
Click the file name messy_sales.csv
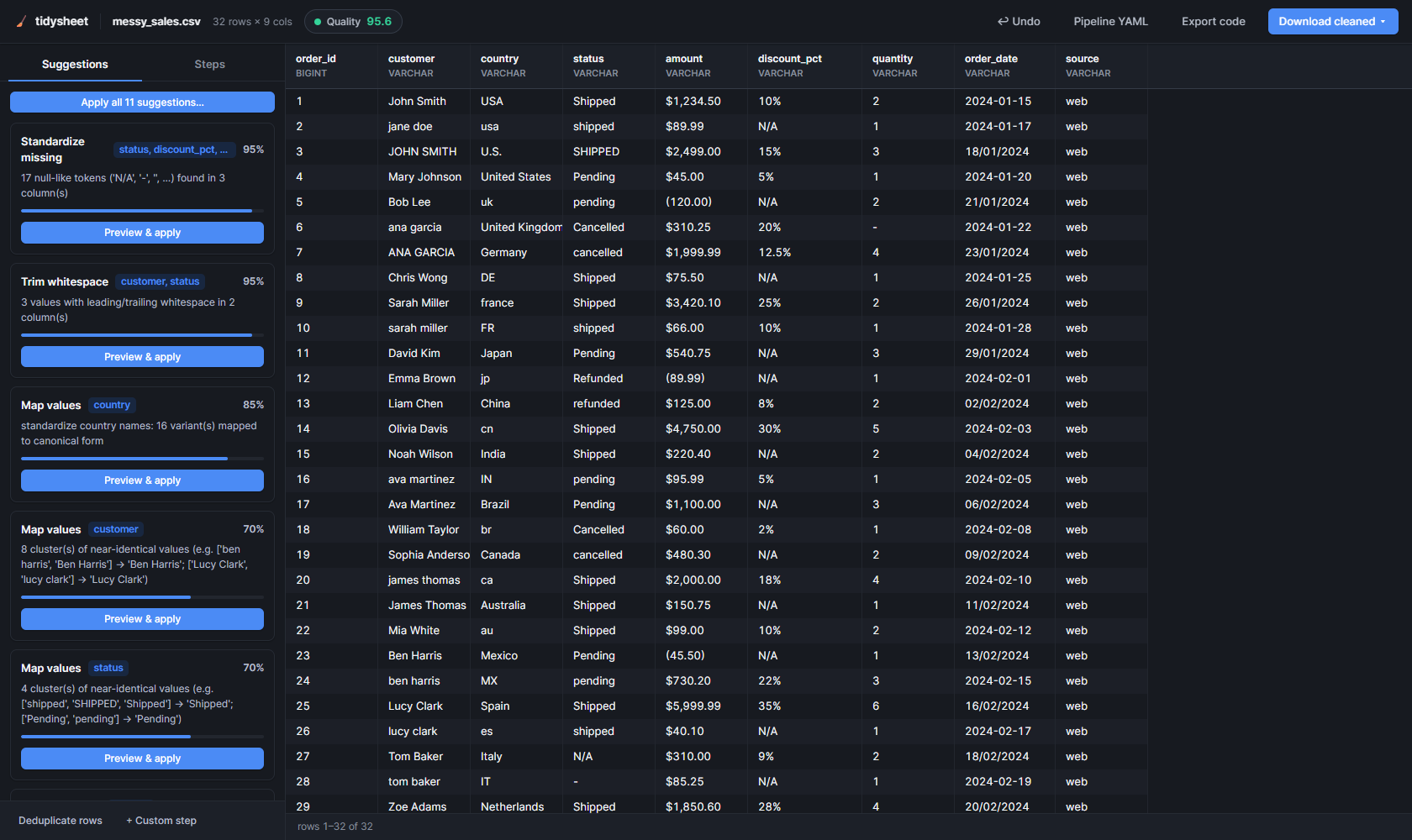(x=156, y=22)
